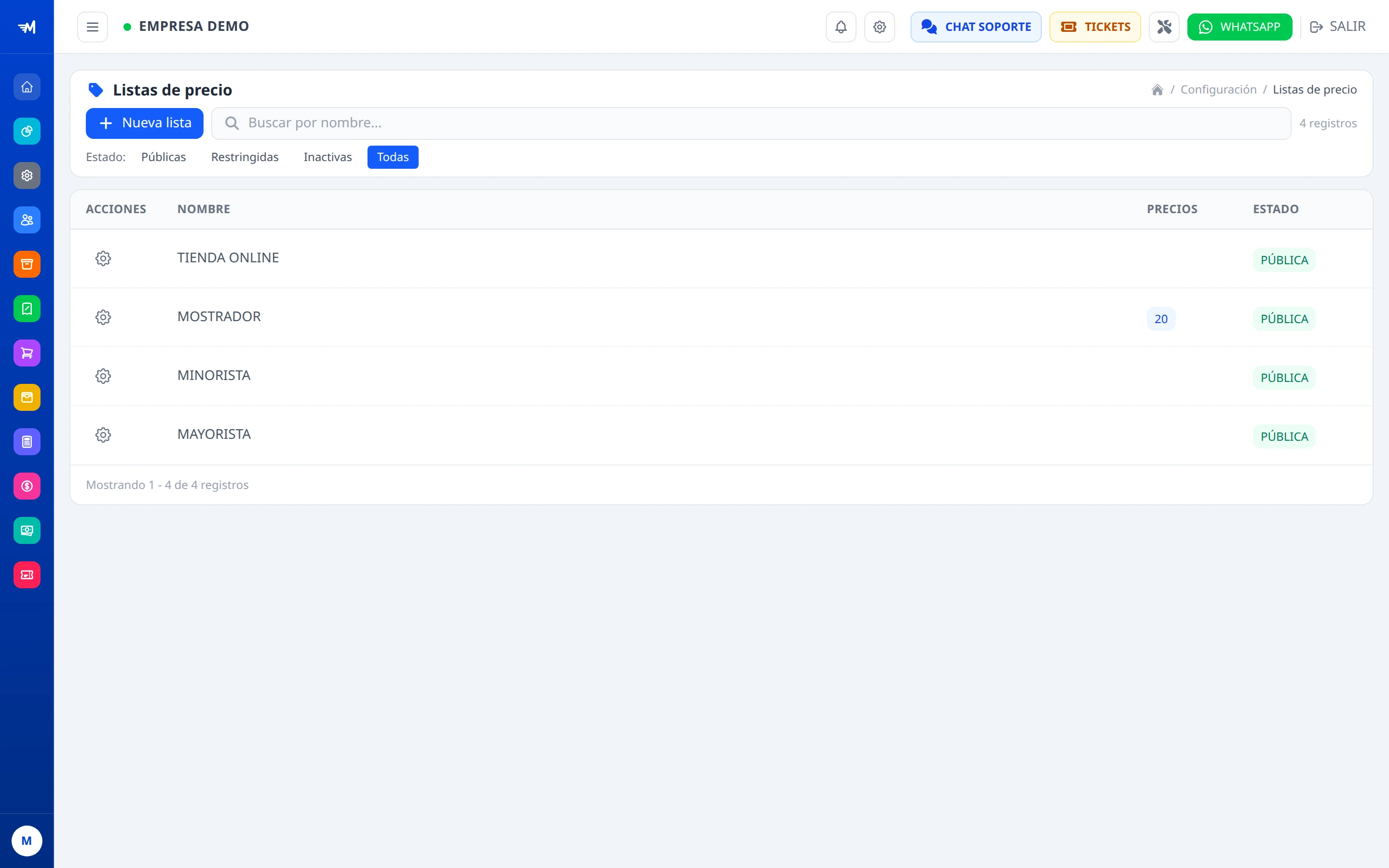Click the M logo at top left

tap(27, 27)
